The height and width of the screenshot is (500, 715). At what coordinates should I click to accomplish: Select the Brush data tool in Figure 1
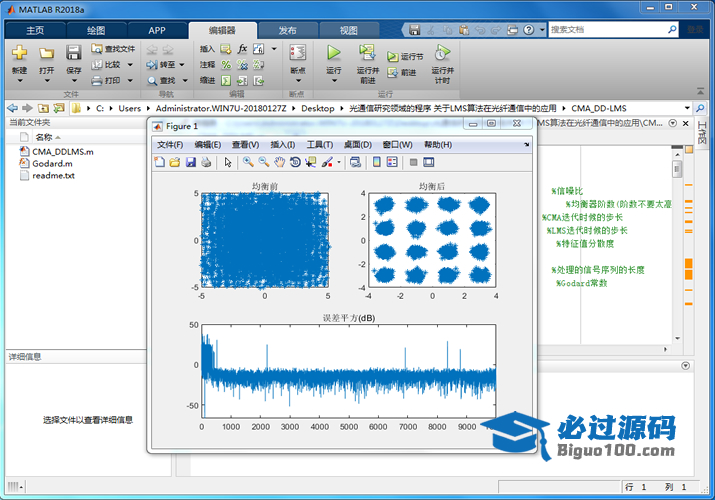(327, 162)
